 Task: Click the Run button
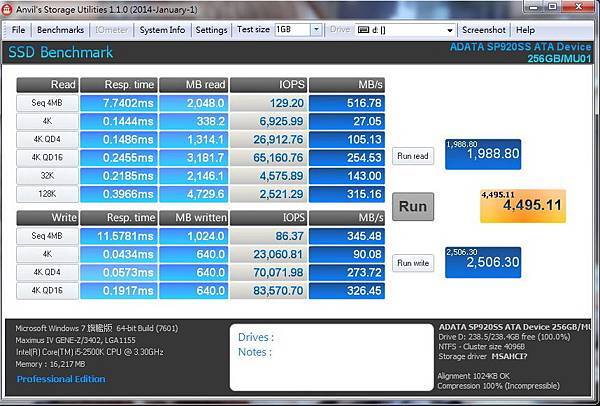point(413,207)
